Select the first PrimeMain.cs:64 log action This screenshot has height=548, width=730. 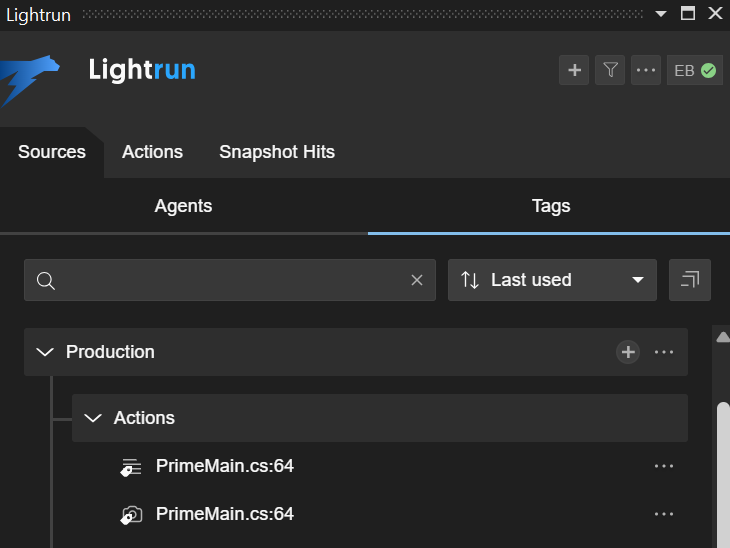[x=225, y=466]
